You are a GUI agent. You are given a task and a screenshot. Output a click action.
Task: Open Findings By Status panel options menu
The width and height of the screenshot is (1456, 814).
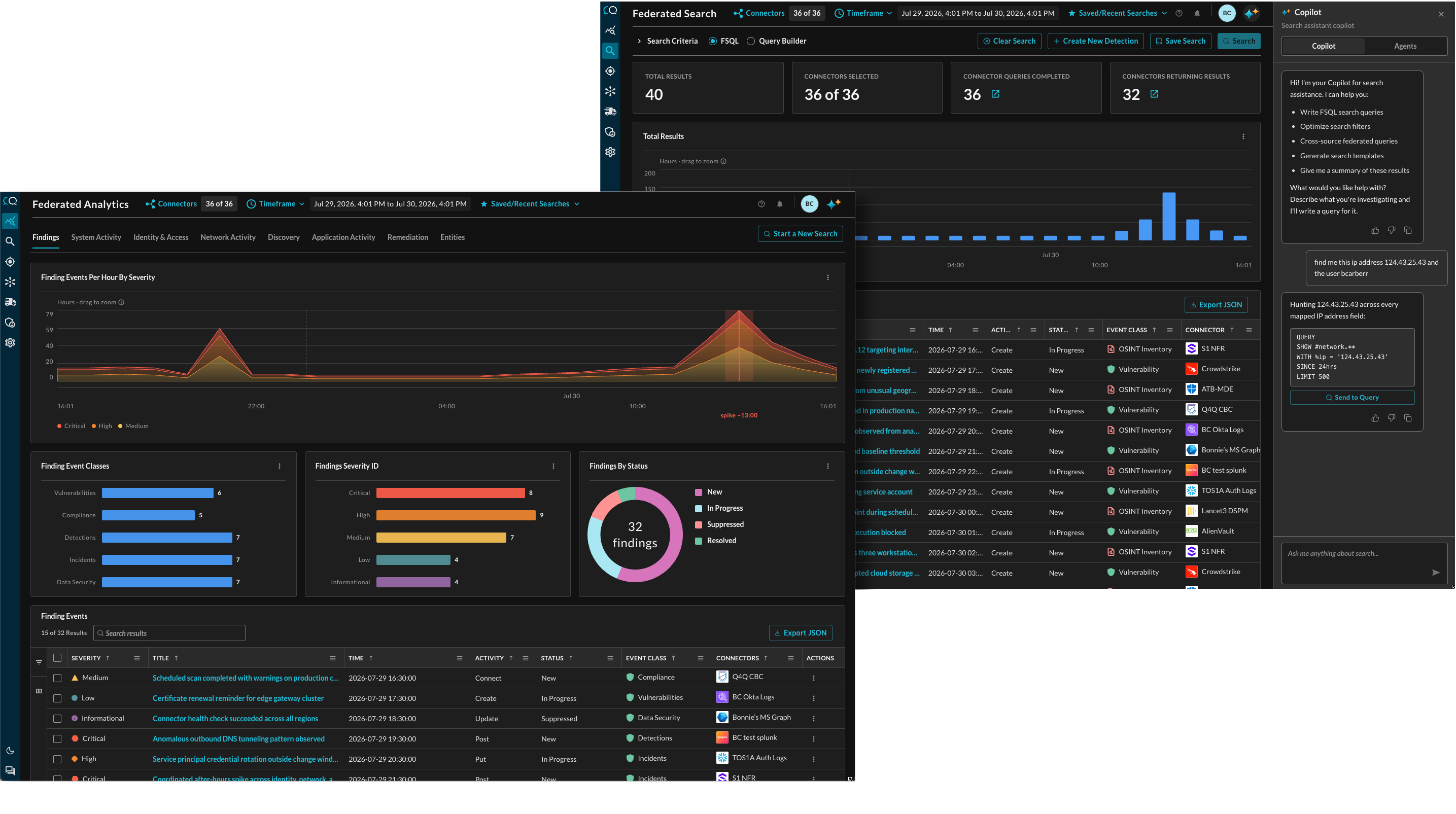coord(828,466)
